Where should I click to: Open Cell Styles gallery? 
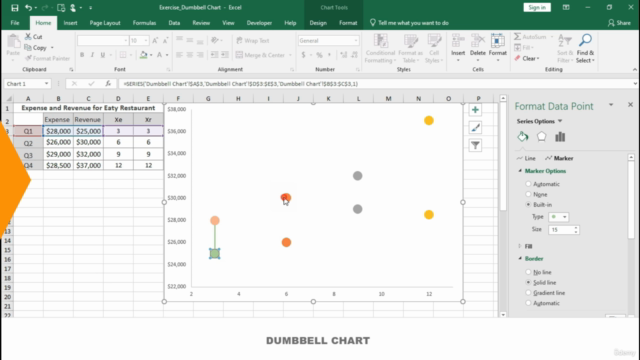[x=434, y=49]
